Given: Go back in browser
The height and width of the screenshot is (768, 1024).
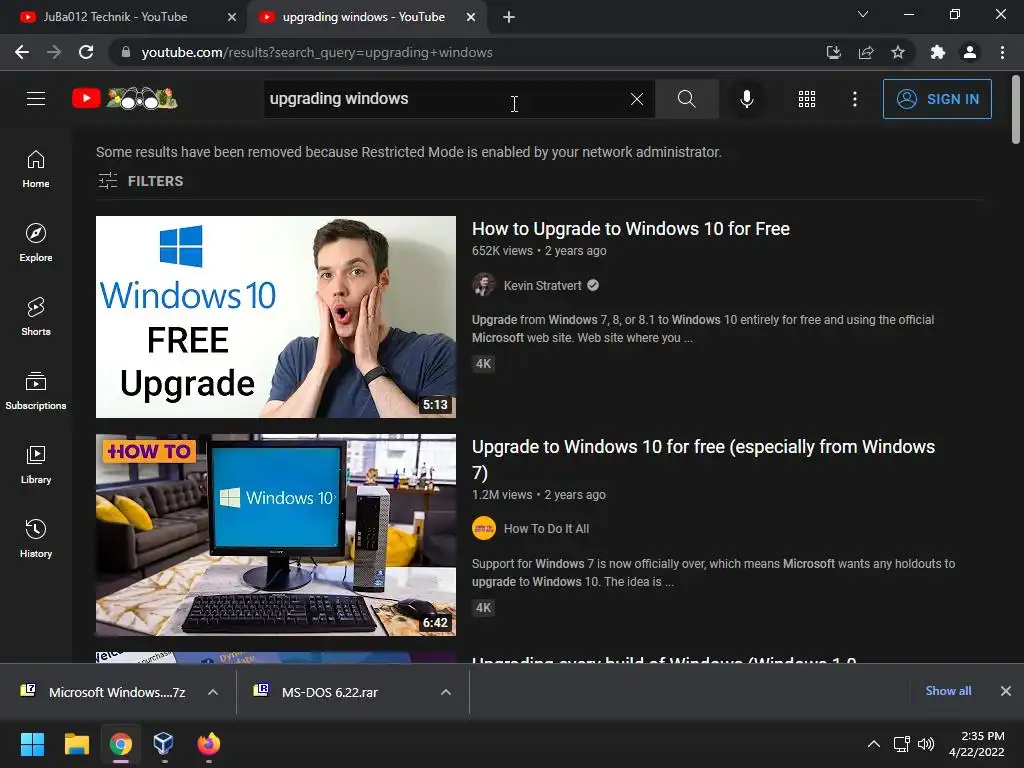Looking at the screenshot, I should coord(22,52).
